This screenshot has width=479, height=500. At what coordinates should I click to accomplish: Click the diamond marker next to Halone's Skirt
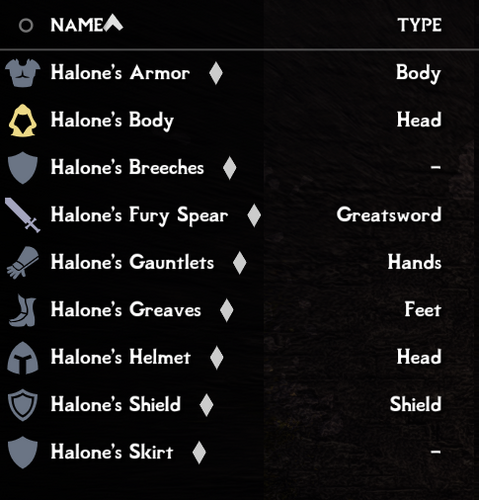click(x=199, y=452)
